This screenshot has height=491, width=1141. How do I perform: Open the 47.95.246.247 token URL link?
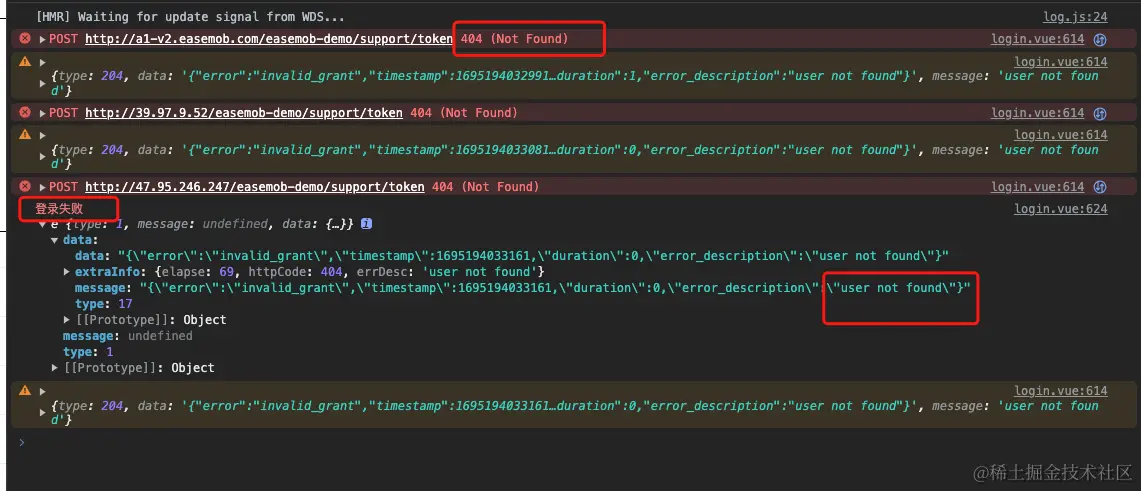(255, 188)
